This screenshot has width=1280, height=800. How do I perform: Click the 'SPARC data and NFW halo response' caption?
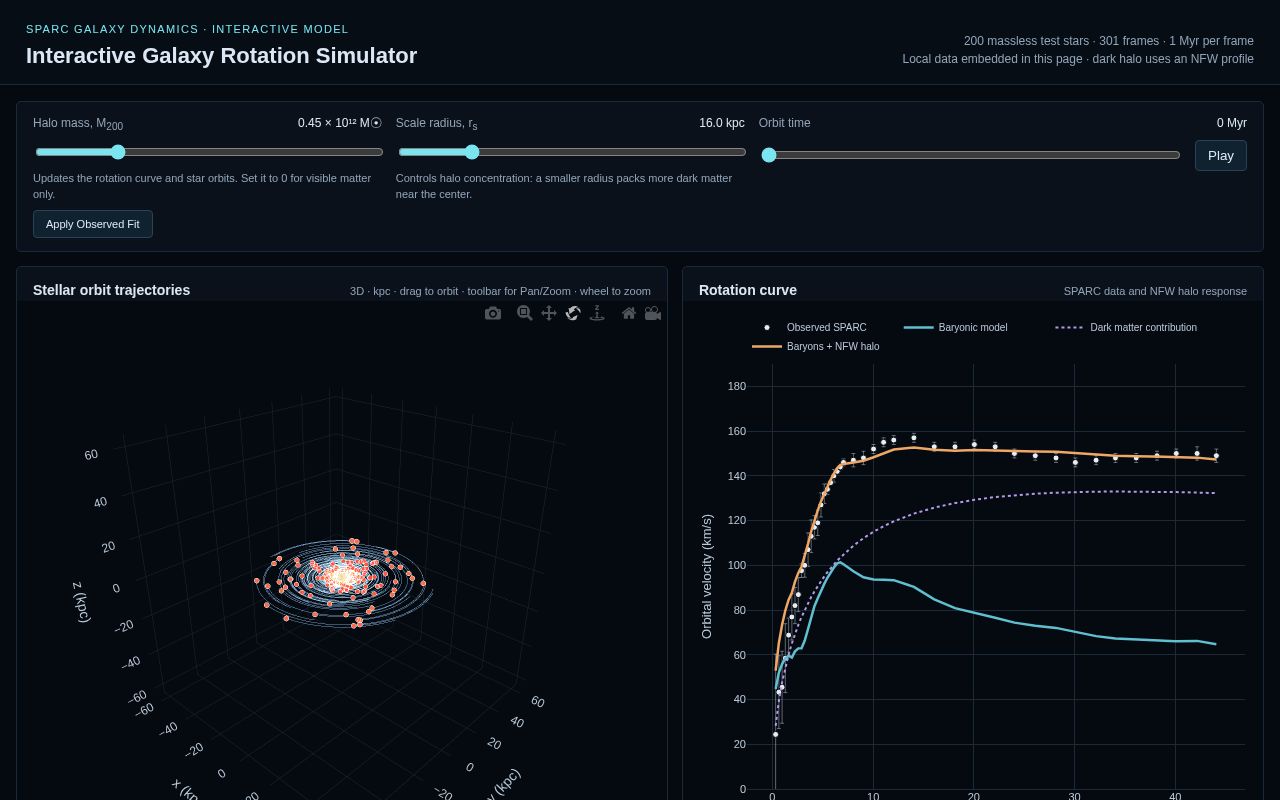1155,291
